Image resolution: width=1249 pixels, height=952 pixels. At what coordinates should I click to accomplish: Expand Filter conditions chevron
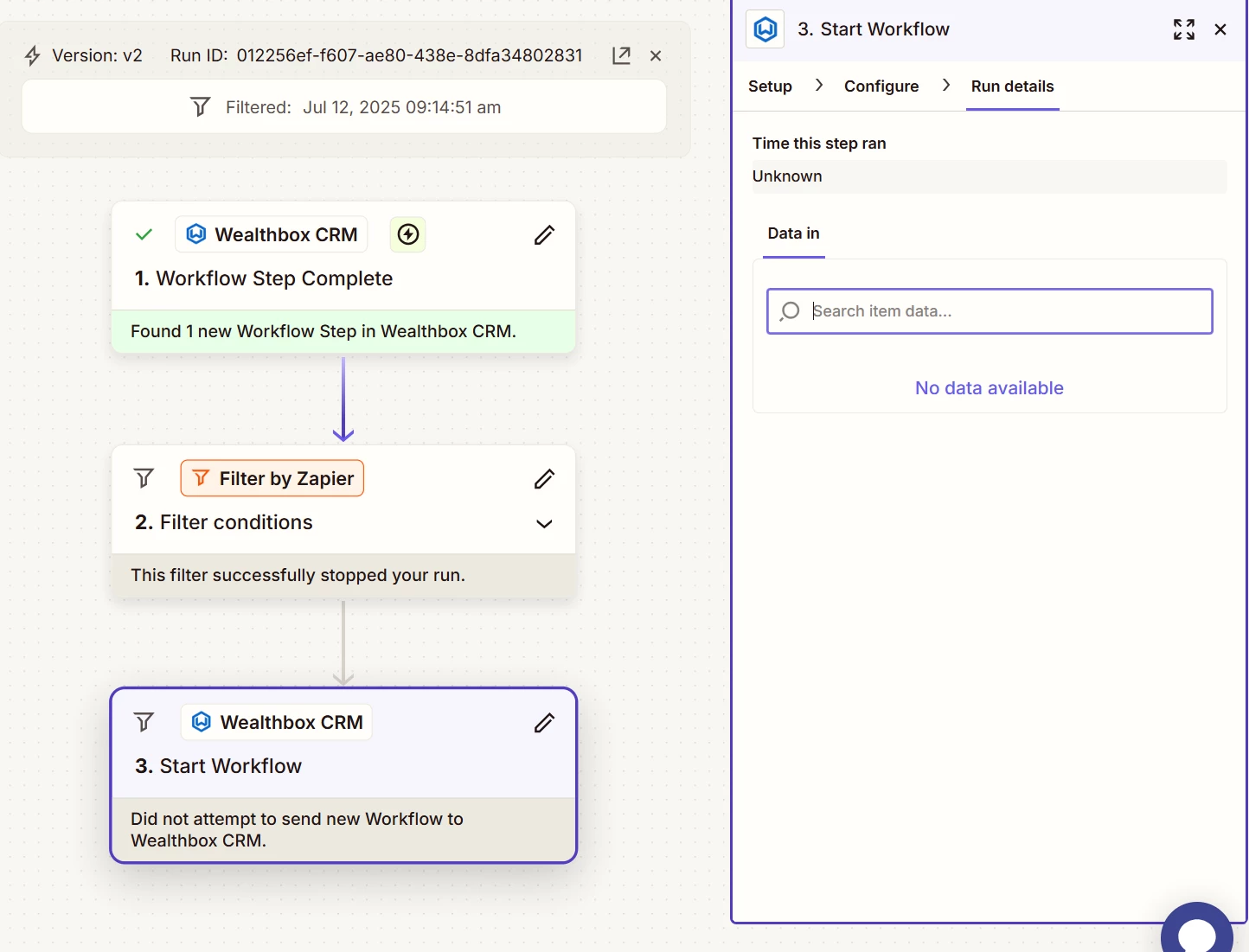click(x=544, y=524)
